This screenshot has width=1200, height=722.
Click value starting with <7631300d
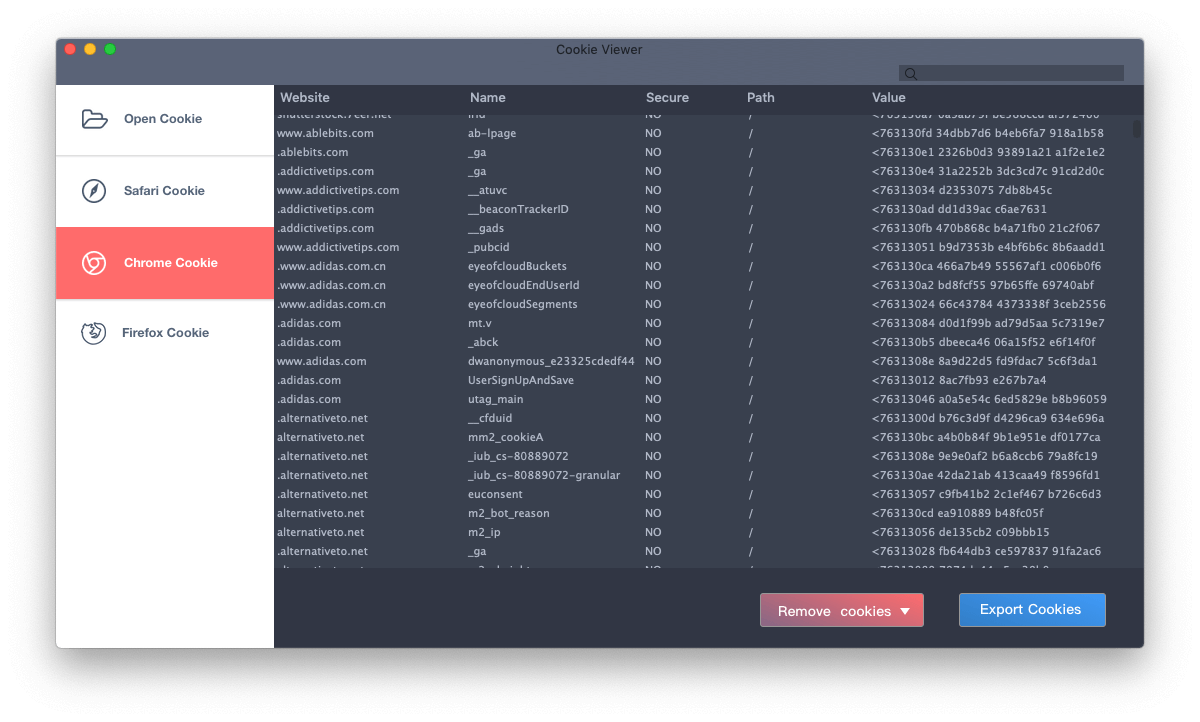point(988,418)
